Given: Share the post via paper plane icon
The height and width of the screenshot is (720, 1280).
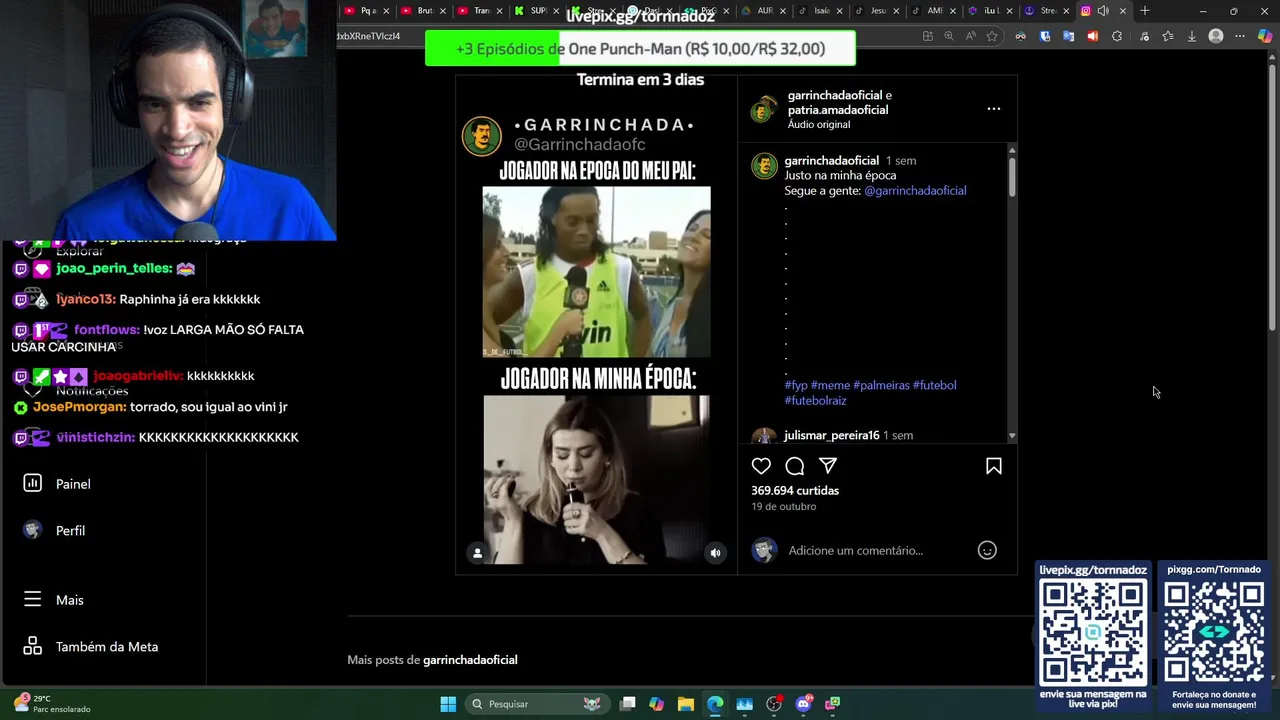Looking at the screenshot, I should (x=828, y=466).
